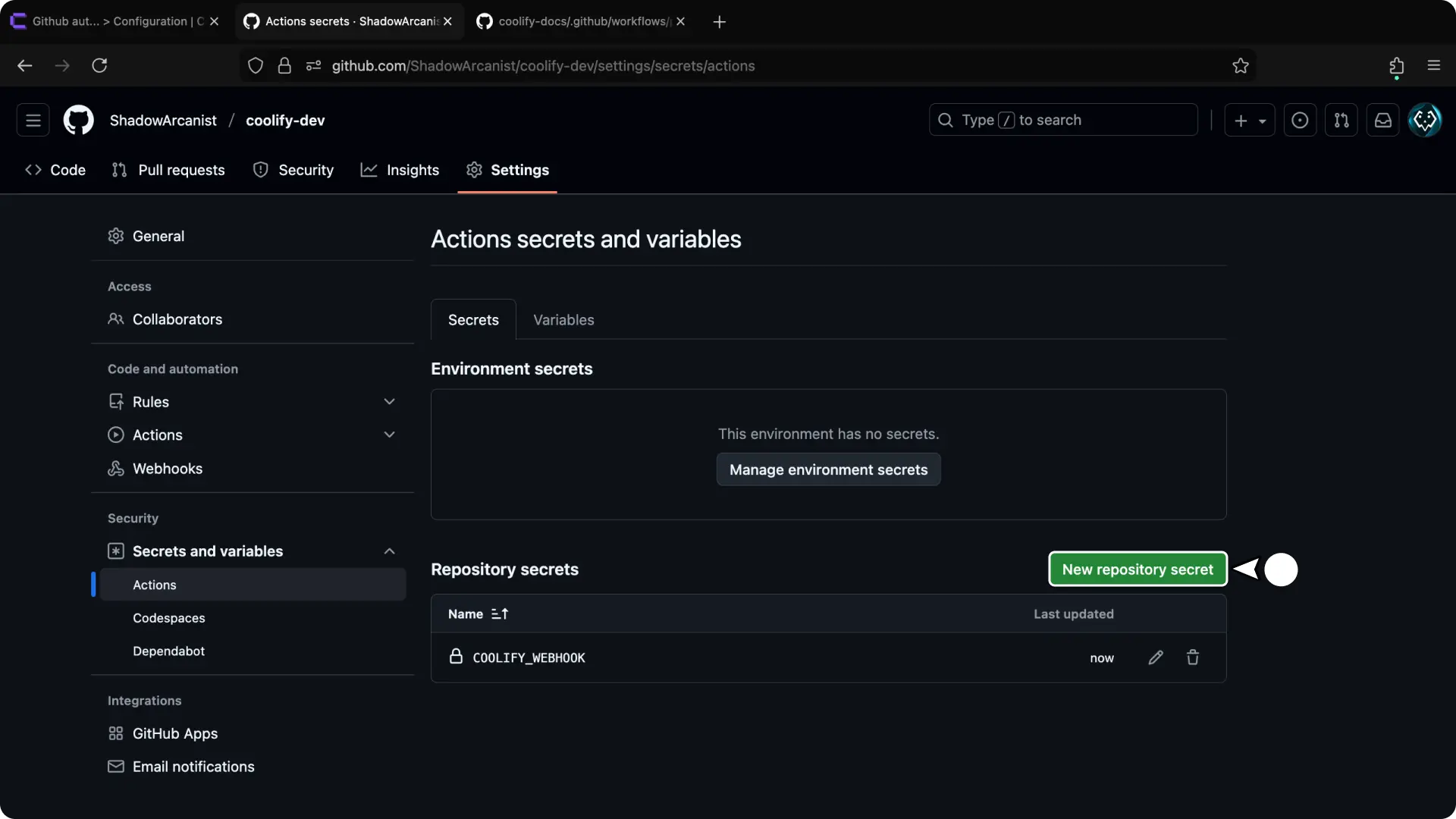Open the create new plus dropdown
This screenshot has height=819, width=1456.
[1249, 121]
